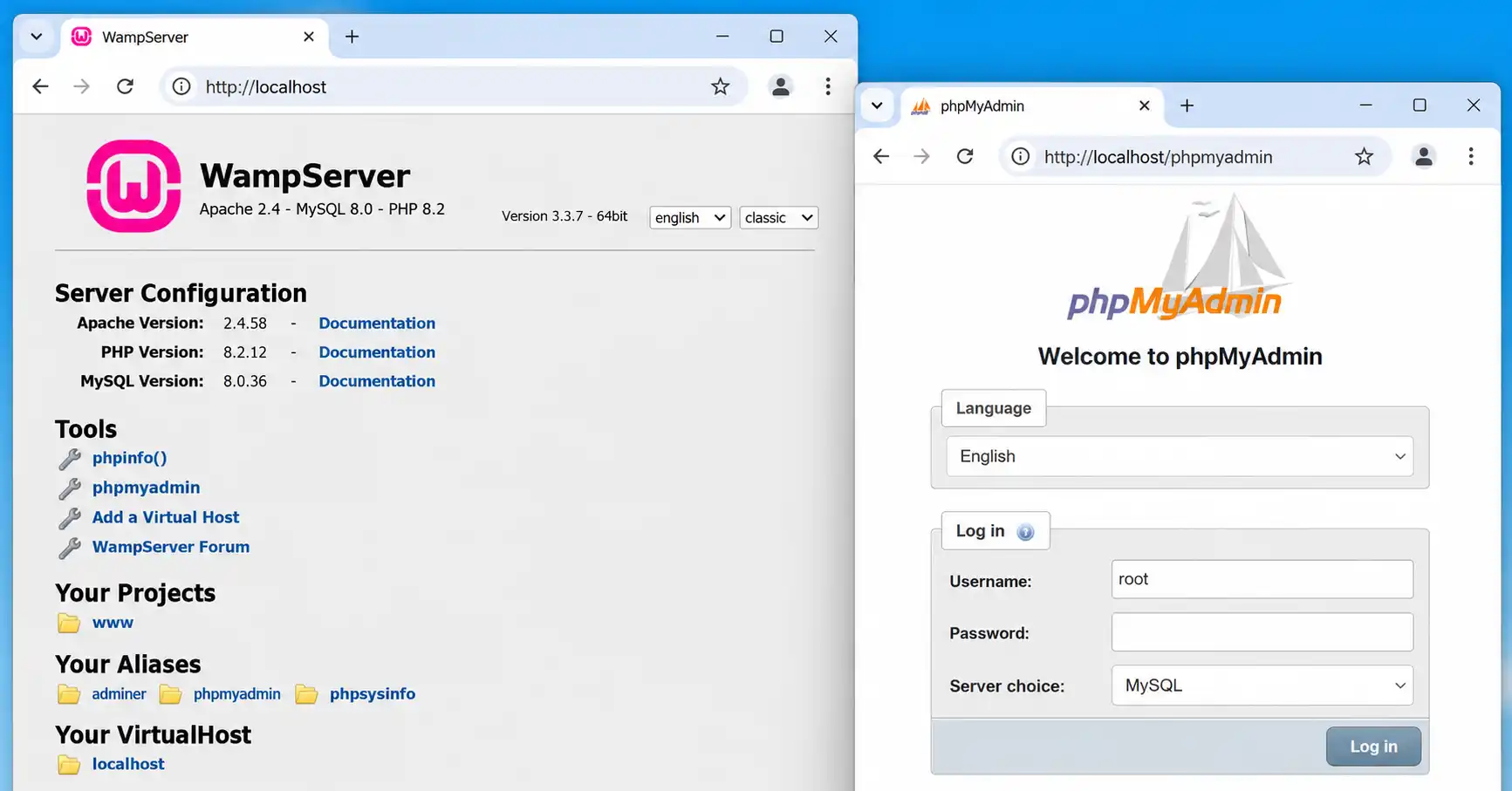Open a new tab in WampServer window

point(352,37)
